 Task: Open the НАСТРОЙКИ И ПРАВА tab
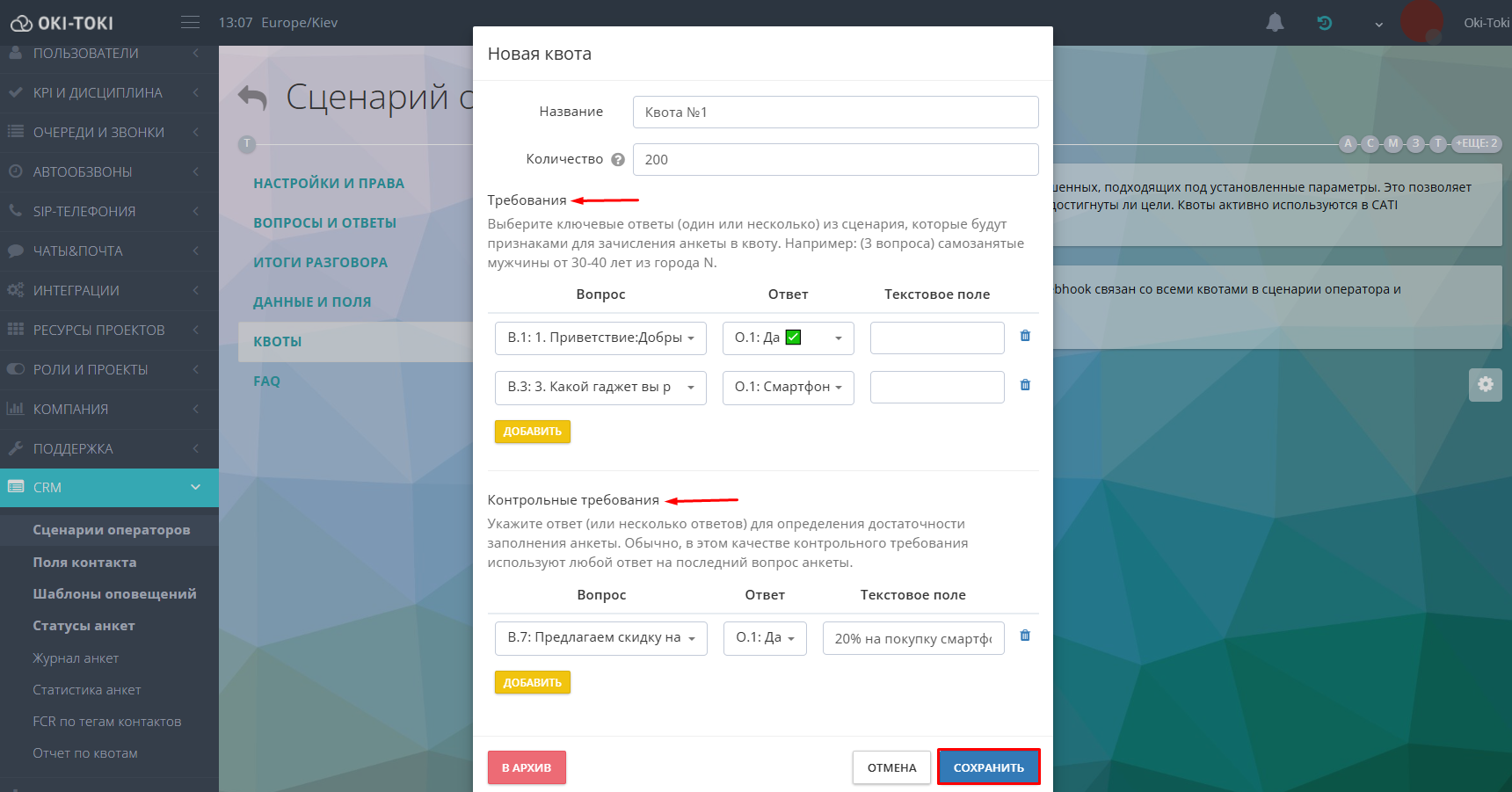coord(329,184)
